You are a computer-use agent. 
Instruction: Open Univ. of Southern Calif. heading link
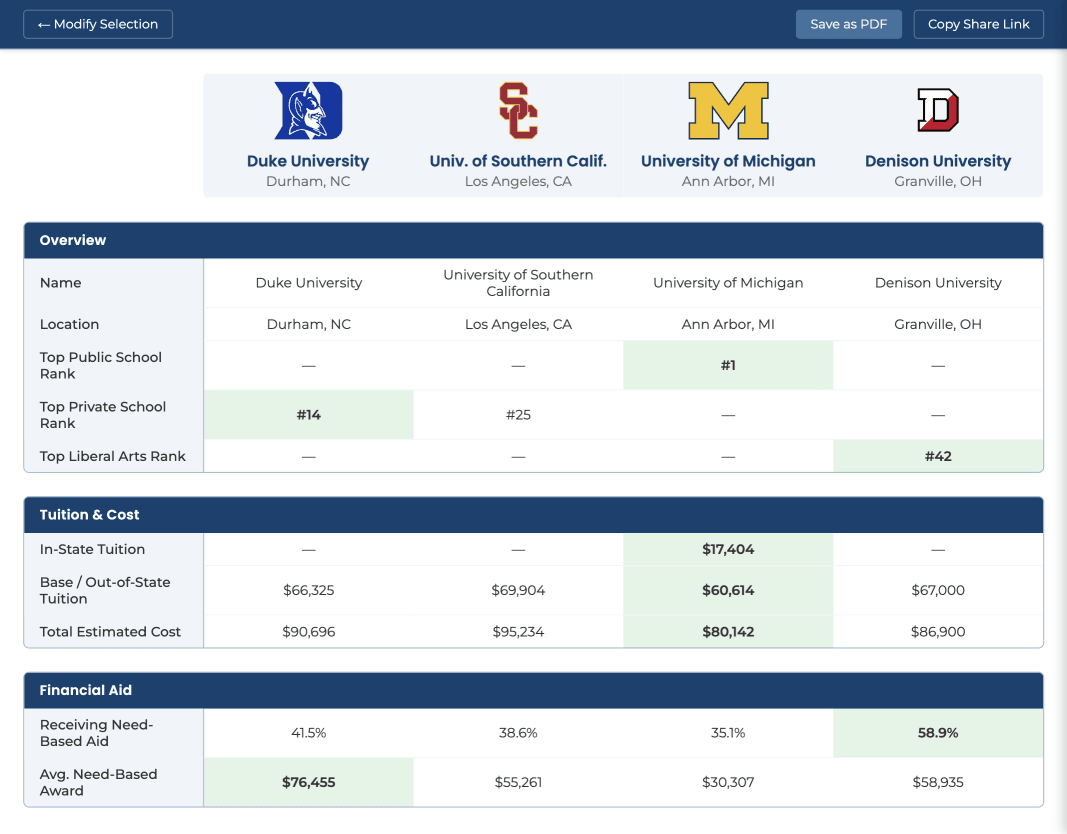pos(518,161)
